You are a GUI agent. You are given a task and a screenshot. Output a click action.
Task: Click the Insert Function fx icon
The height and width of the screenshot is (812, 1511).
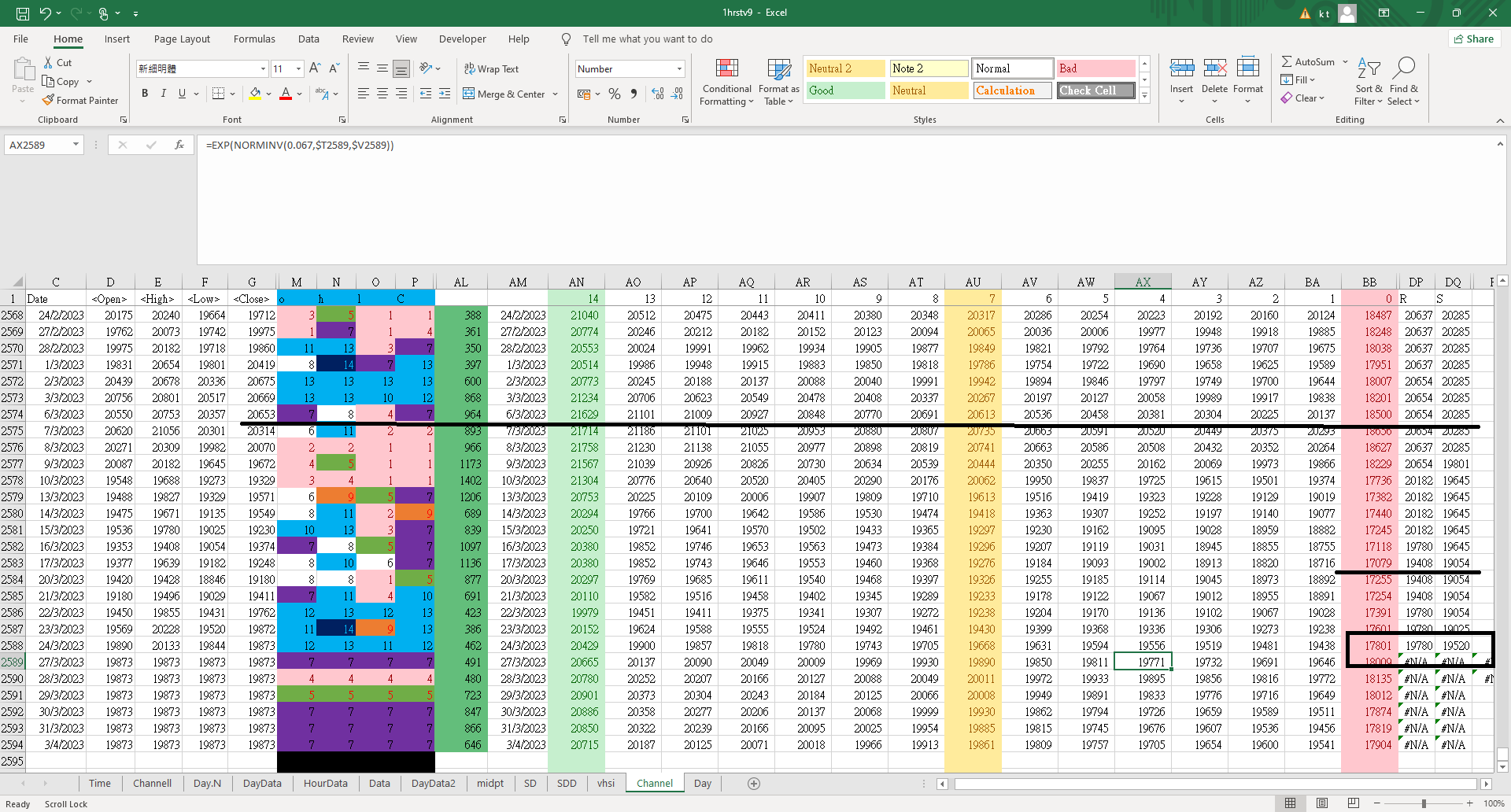pos(179,145)
